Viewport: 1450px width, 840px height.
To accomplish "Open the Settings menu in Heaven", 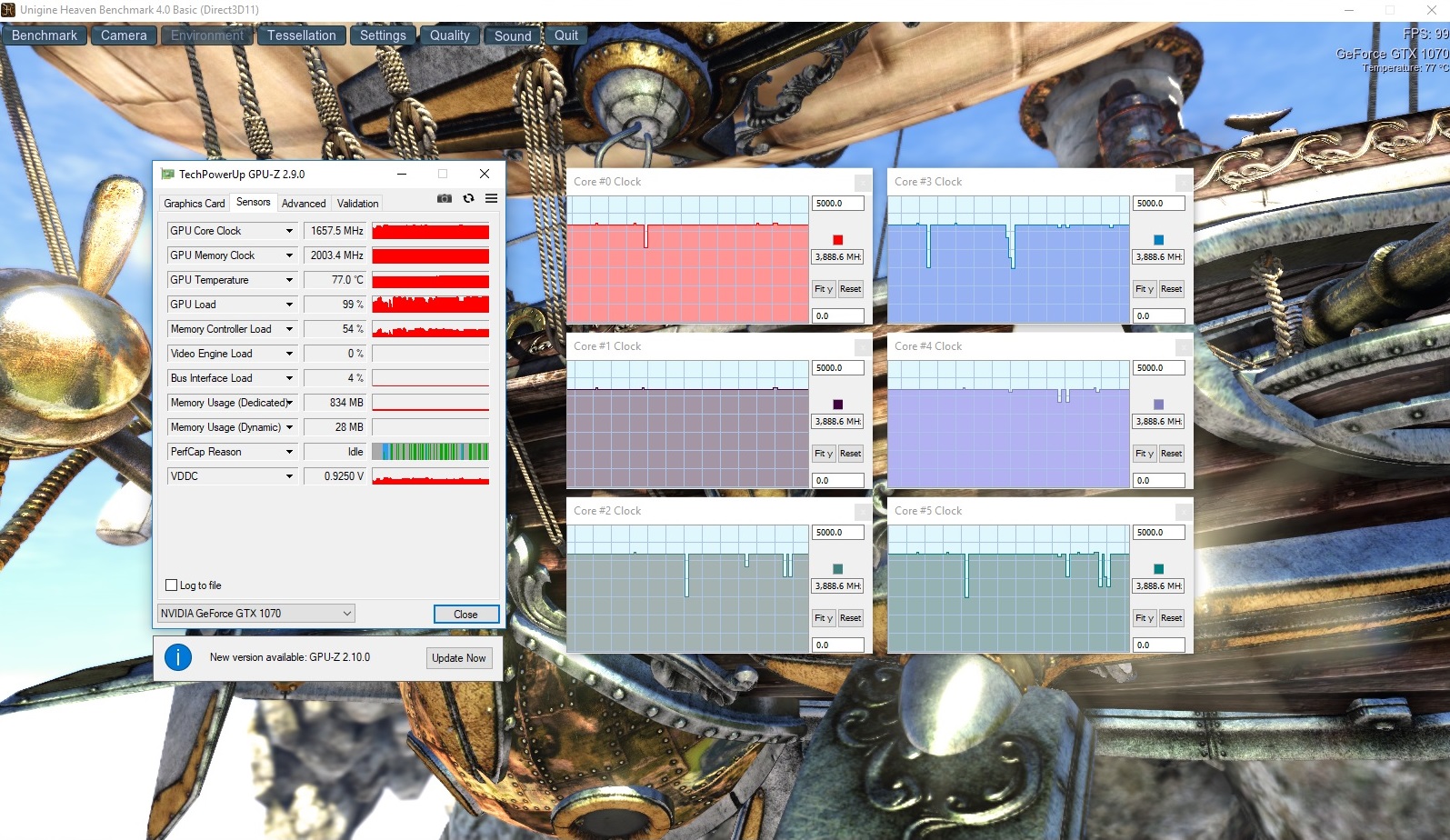I will (x=383, y=35).
